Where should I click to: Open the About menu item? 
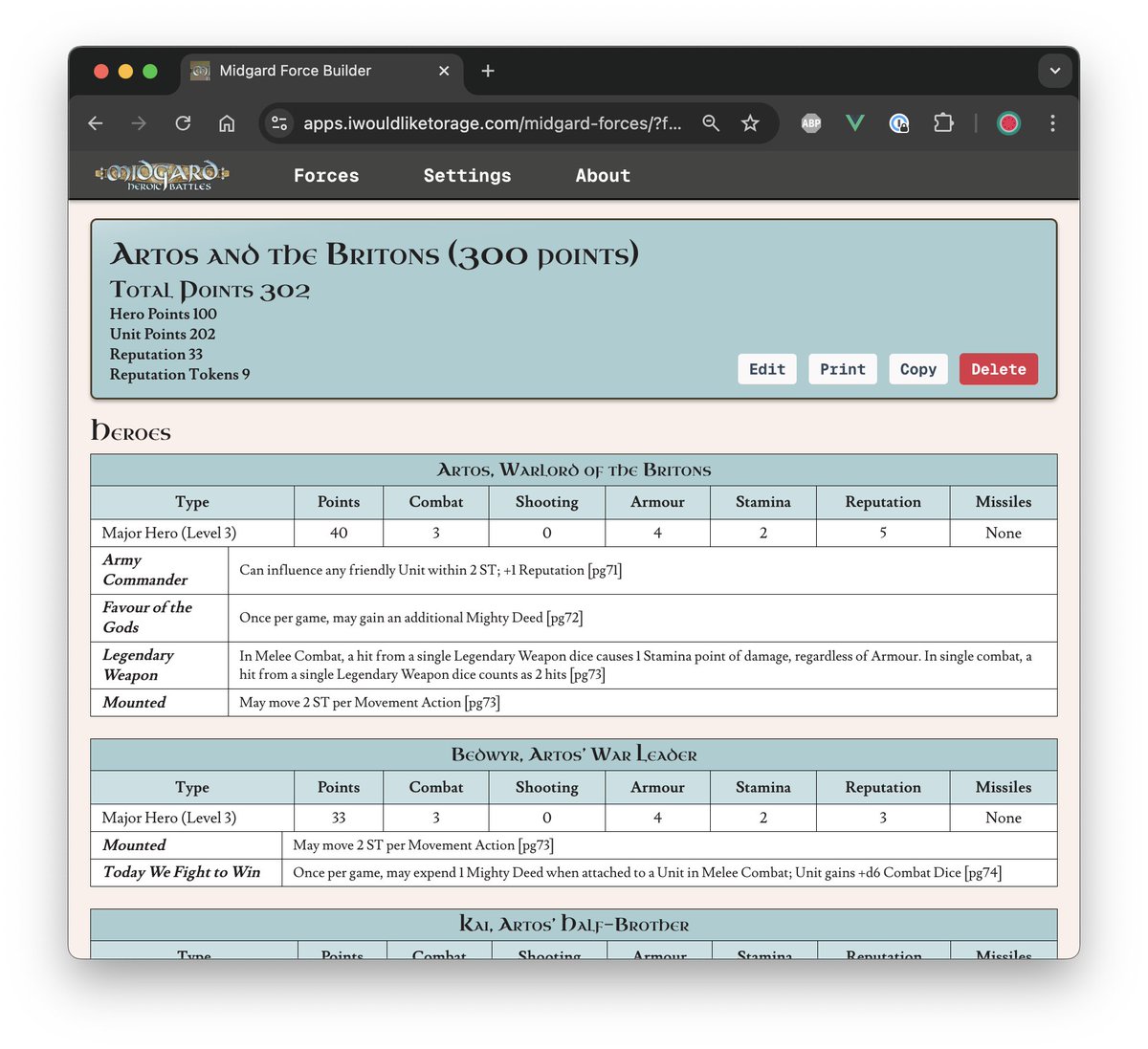tap(603, 176)
